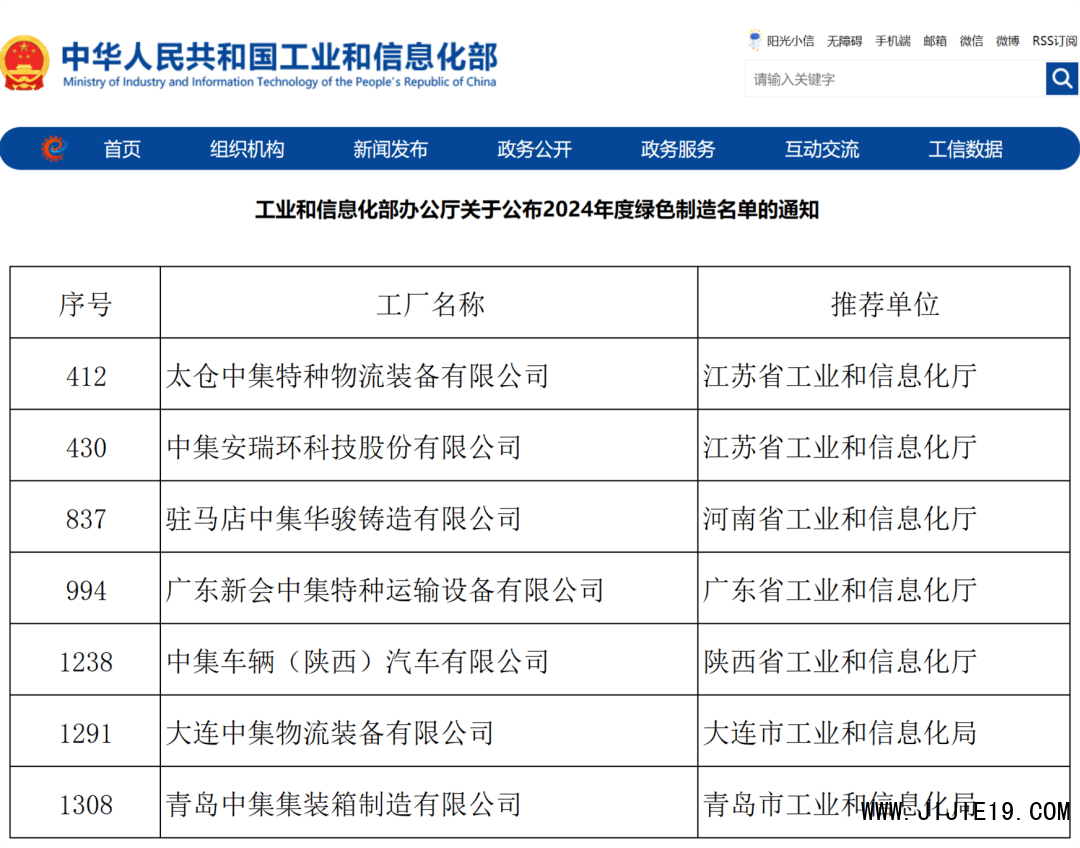The height and width of the screenshot is (848, 1080).
Task: Open 政务服务 menu
Action: click(x=678, y=149)
